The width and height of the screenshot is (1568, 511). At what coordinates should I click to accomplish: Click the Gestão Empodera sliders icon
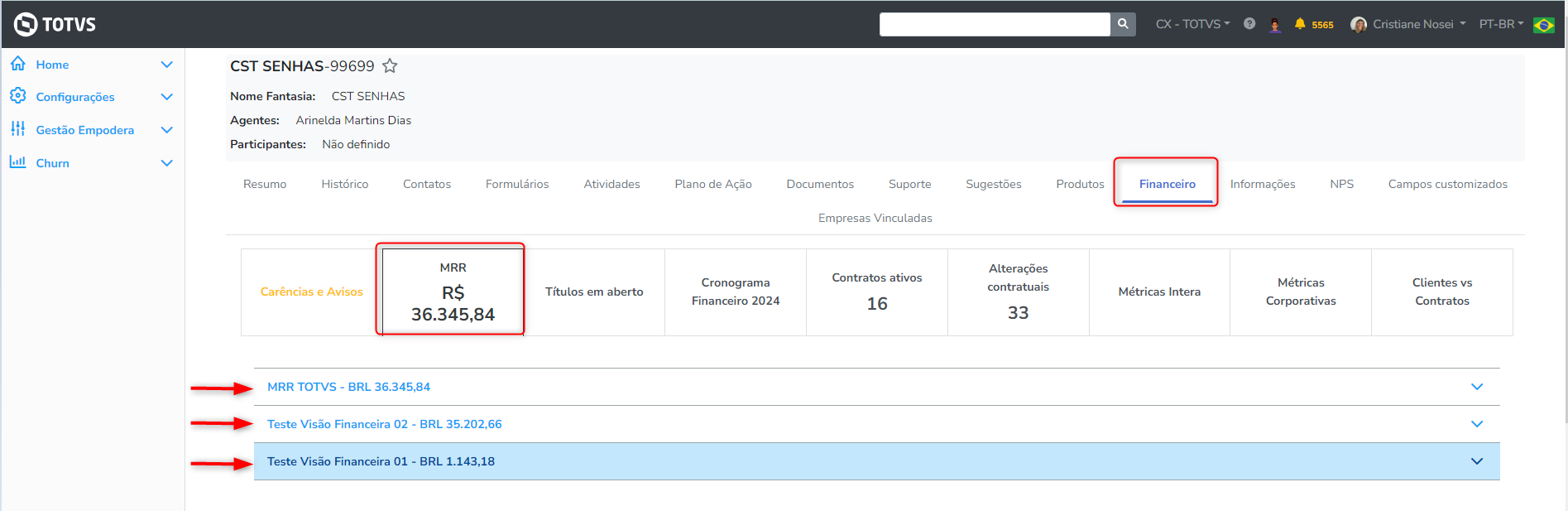[18, 129]
